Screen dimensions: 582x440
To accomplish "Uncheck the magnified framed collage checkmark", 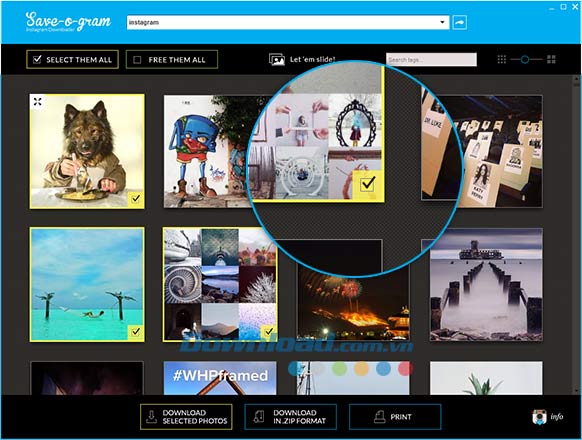I will (x=367, y=184).
